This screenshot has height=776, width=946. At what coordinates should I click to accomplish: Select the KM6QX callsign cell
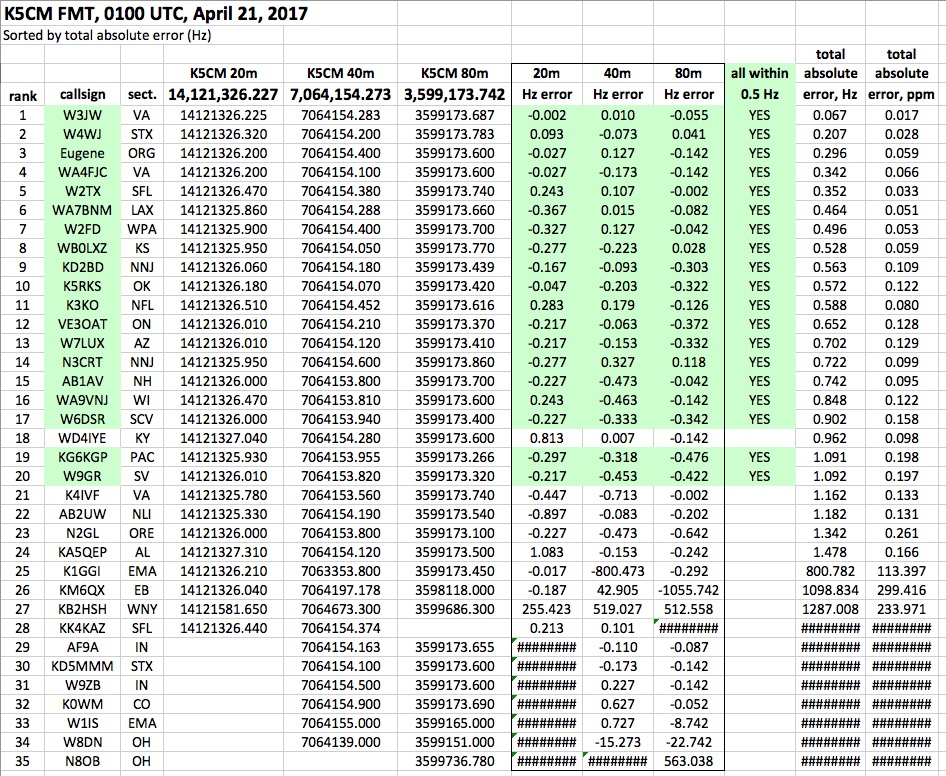(x=83, y=590)
